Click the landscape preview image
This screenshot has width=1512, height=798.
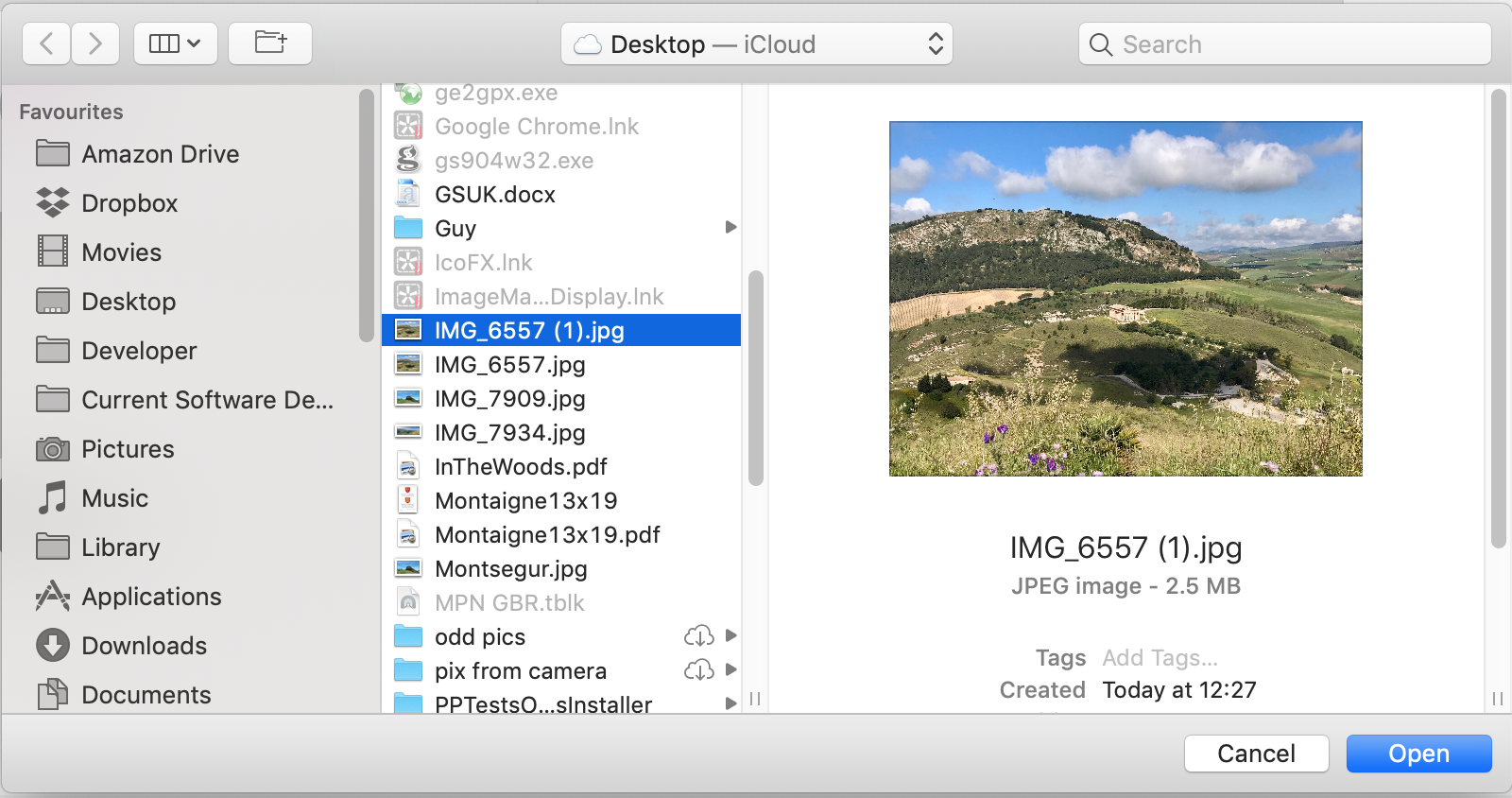click(x=1125, y=299)
